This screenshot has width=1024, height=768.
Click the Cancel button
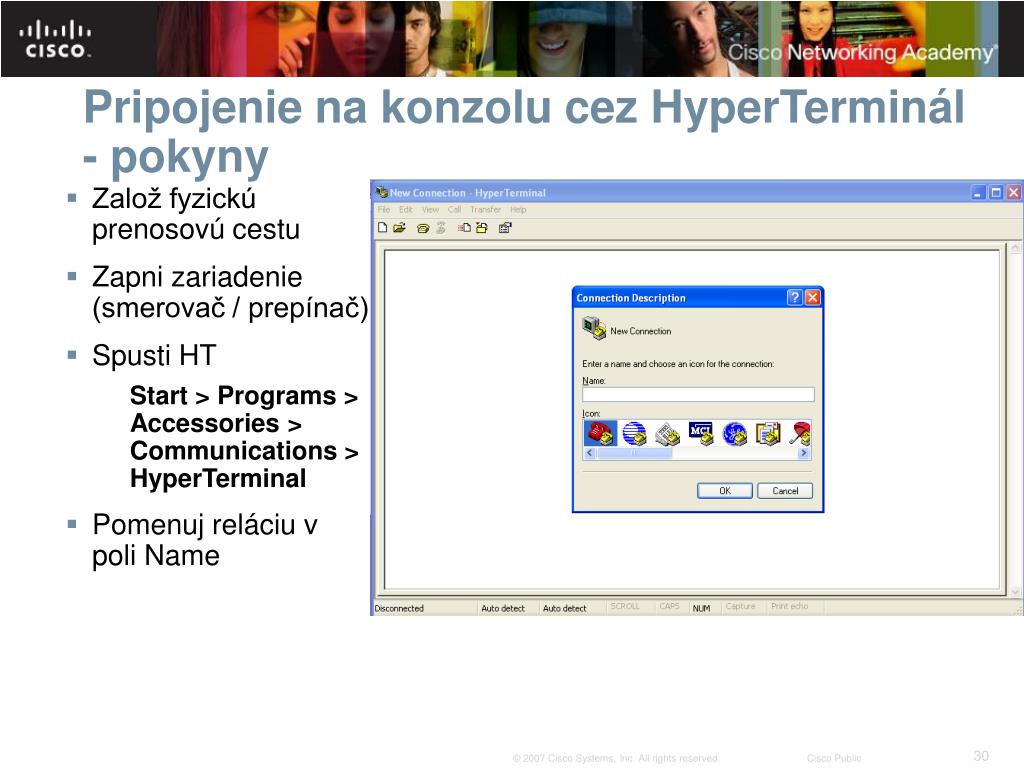tap(785, 491)
